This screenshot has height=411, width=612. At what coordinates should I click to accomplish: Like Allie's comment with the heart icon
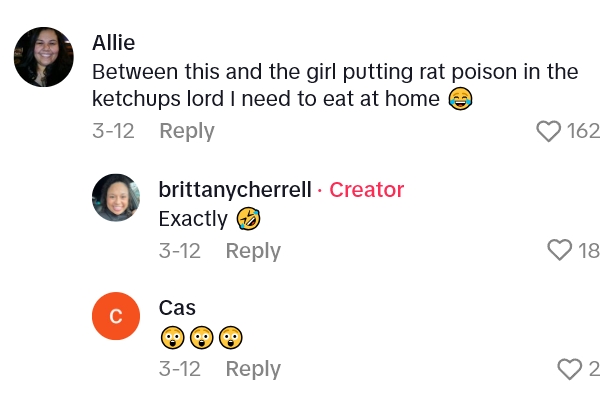pos(548,131)
